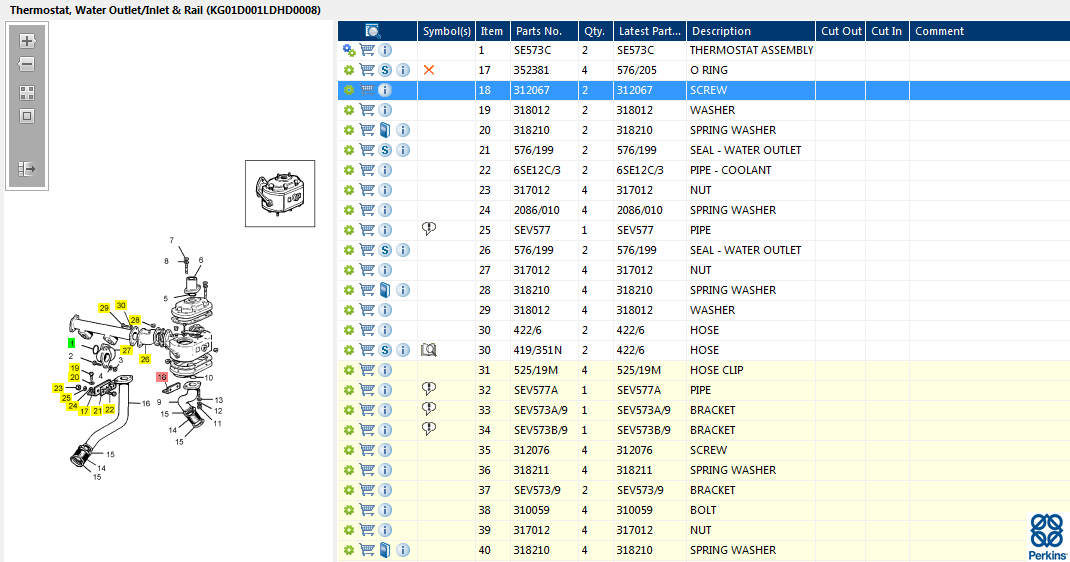Click the magnifier symbol for HOSE 419/351N
The width and height of the screenshot is (1070, 562).
(x=429, y=350)
